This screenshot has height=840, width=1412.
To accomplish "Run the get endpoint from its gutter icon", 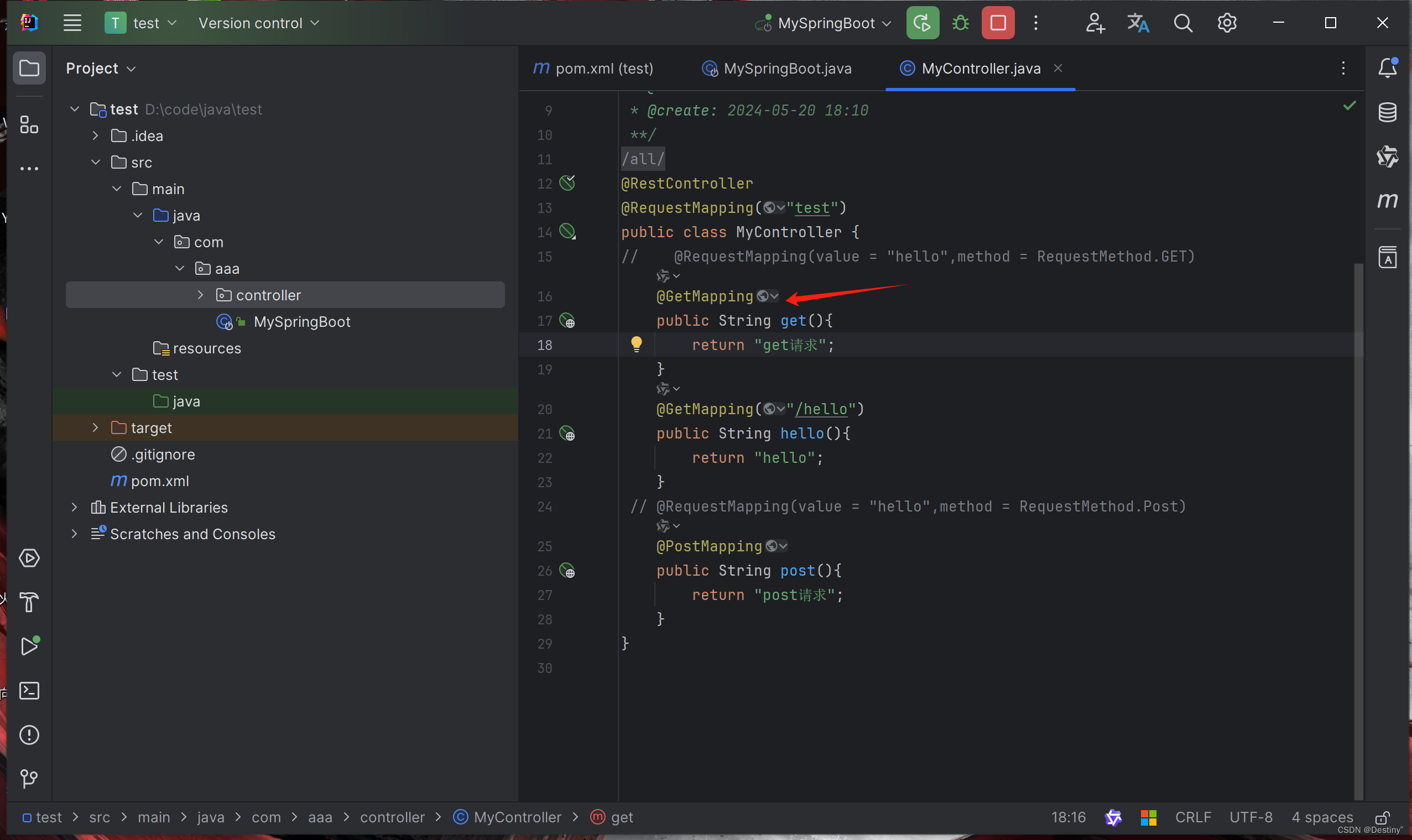I will 568,320.
